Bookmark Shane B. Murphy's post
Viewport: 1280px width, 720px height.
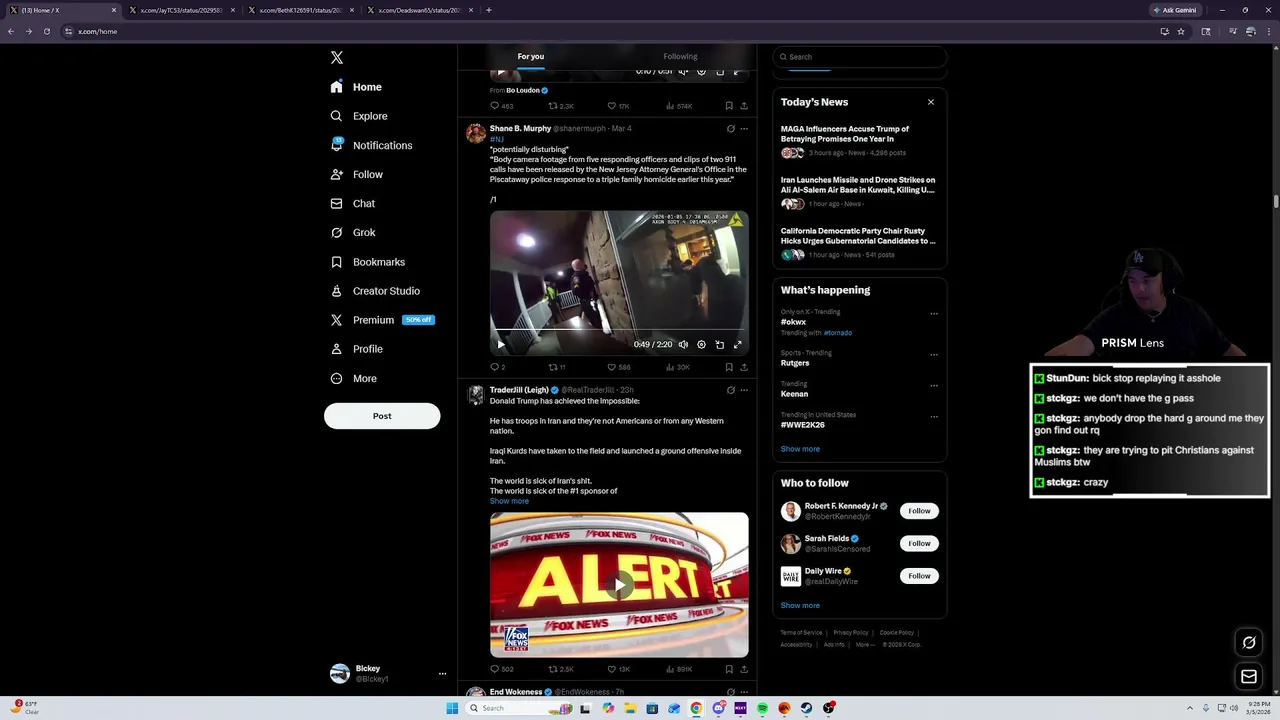click(x=729, y=367)
